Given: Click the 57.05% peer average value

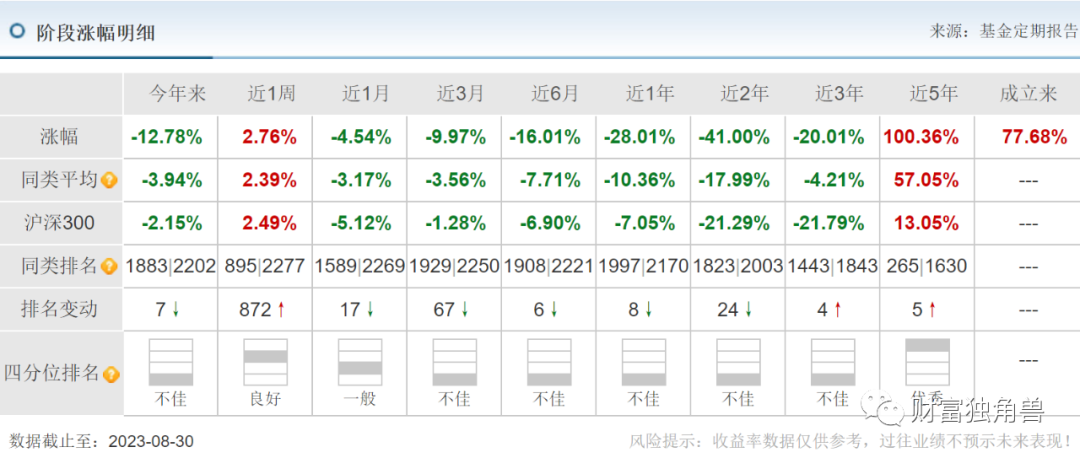Looking at the screenshot, I should (926, 180).
